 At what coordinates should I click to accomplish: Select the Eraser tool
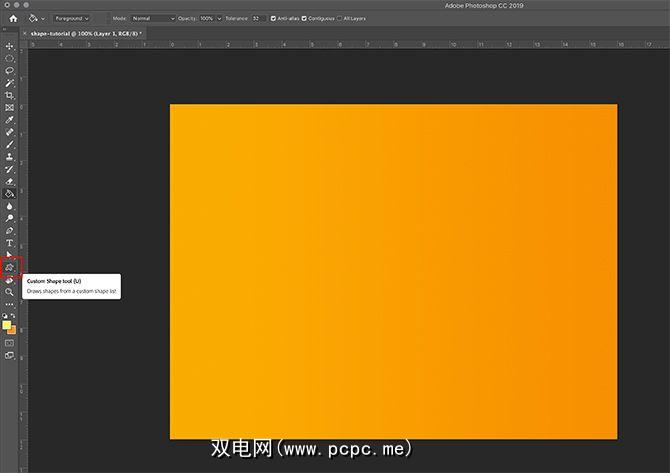pyautogui.click(x=10, y=182)
